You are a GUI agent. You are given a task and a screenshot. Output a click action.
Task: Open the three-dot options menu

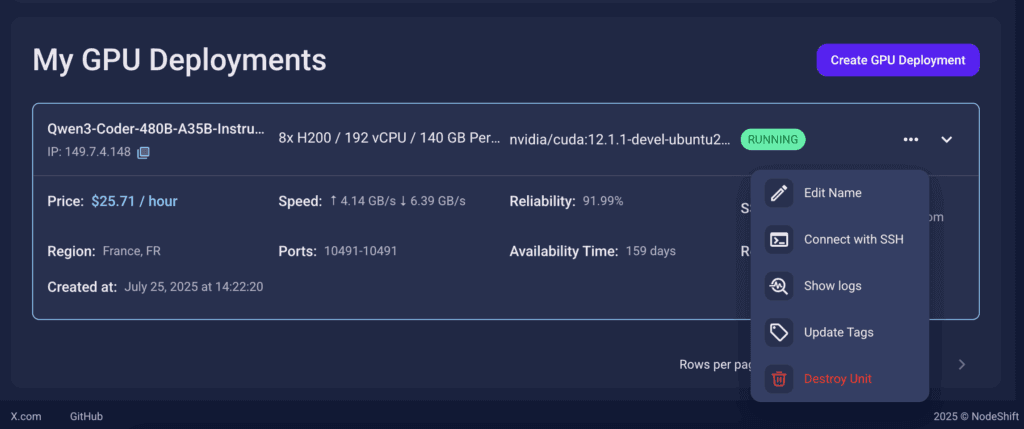point(910,139)
